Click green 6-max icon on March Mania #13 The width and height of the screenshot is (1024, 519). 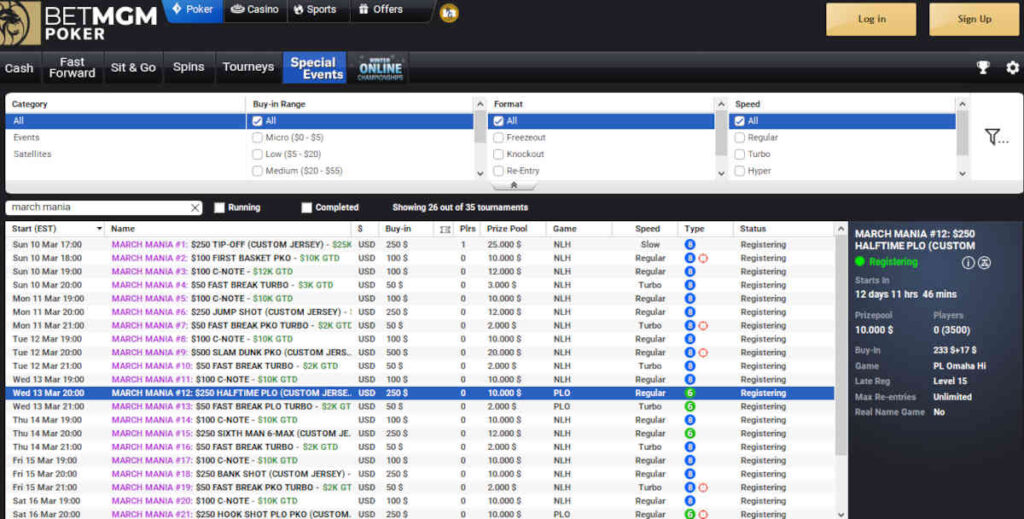click(690, 406)
